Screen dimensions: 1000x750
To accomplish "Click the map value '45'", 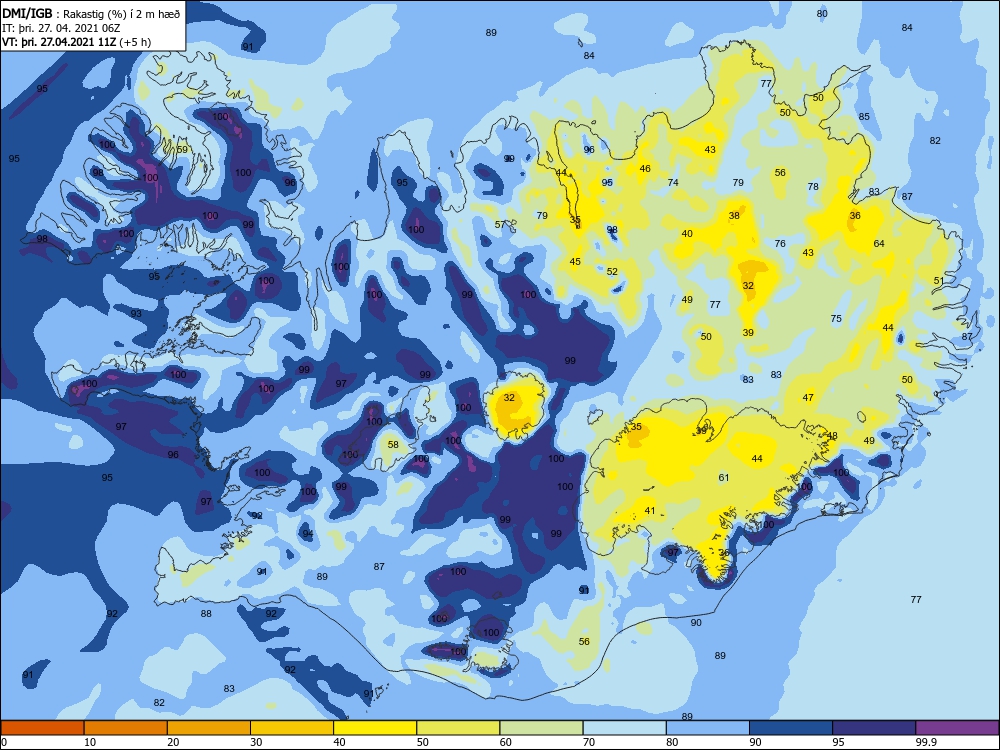I will (x=575, y=261).
